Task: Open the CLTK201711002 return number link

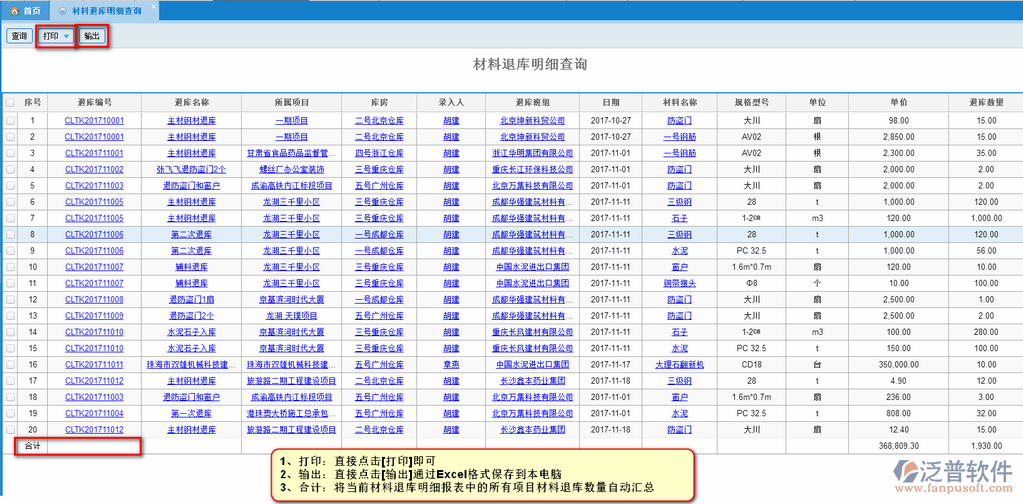Action: 94,169
